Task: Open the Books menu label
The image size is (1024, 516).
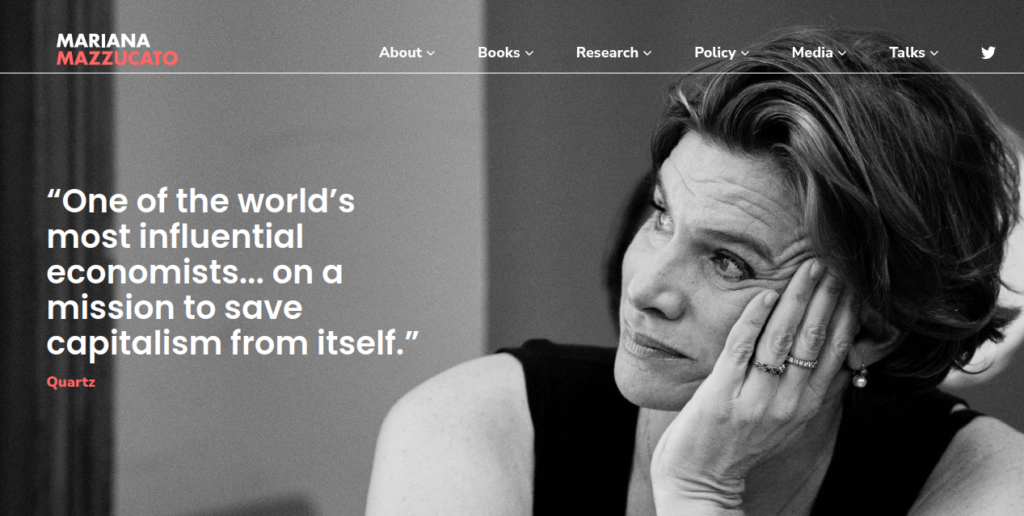Action: pos(499,52)
